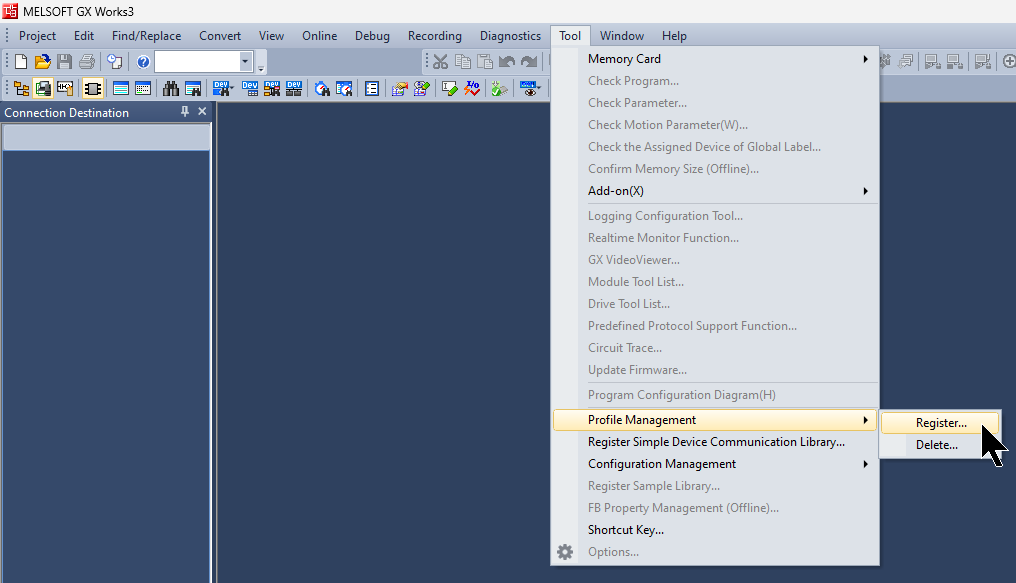The height and width of the screenshot is (583, 1016).
Task: Choose Delete... in Profile Management submenu
Action: pos(940,445)
